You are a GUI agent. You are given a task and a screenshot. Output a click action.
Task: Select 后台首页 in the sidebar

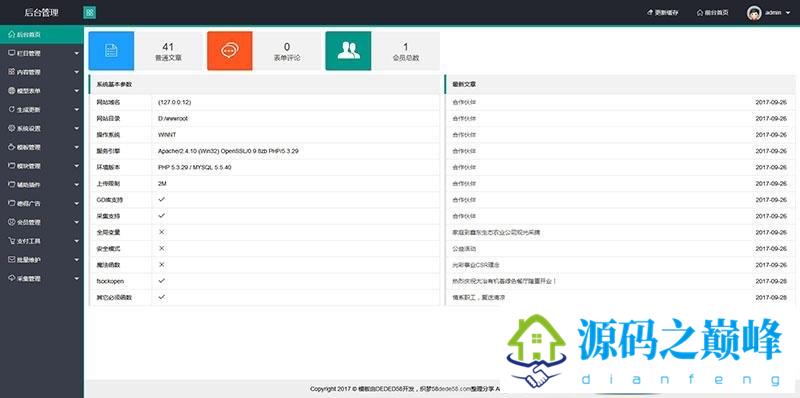42,35
